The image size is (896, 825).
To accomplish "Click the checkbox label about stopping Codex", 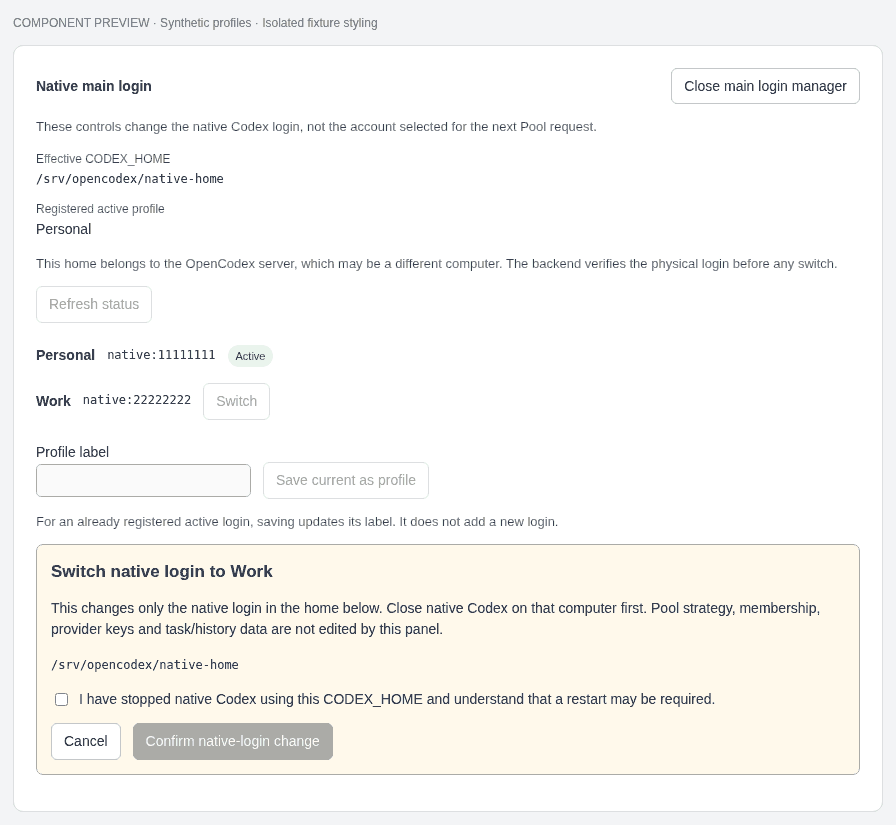I will [x=397, y=699].
